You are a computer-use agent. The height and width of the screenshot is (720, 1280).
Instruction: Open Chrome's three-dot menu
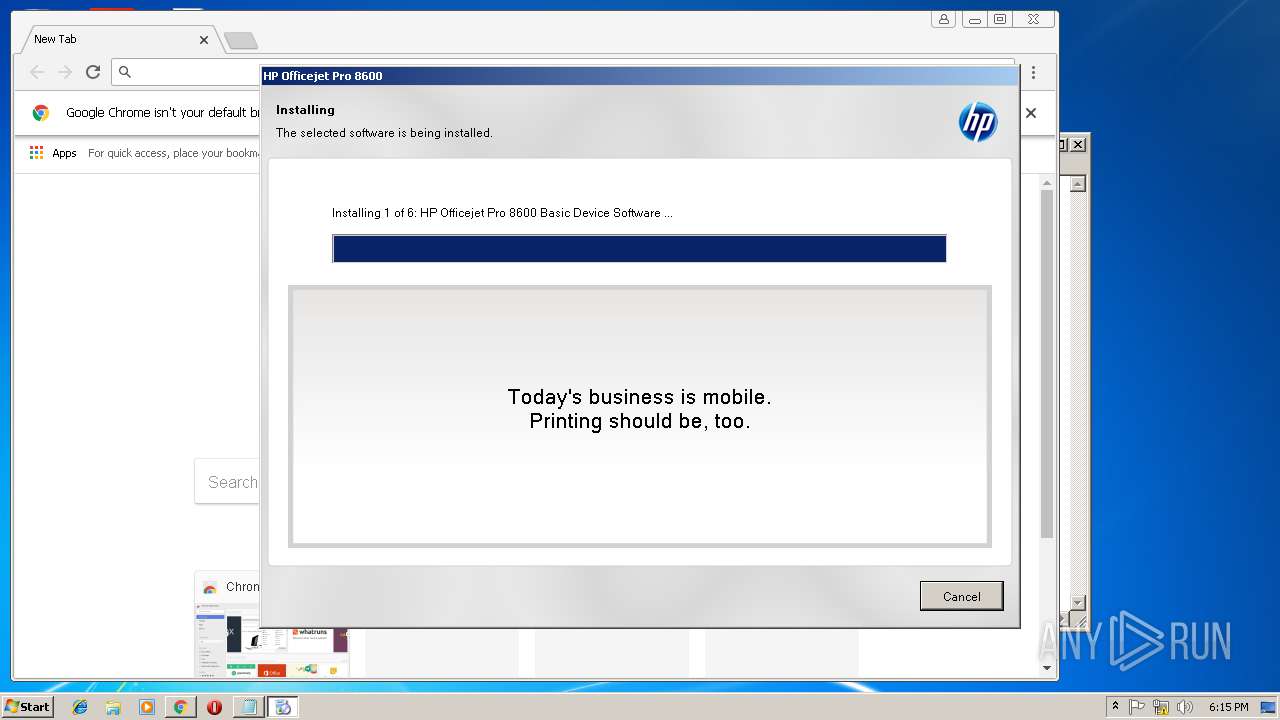[1033, 72]
